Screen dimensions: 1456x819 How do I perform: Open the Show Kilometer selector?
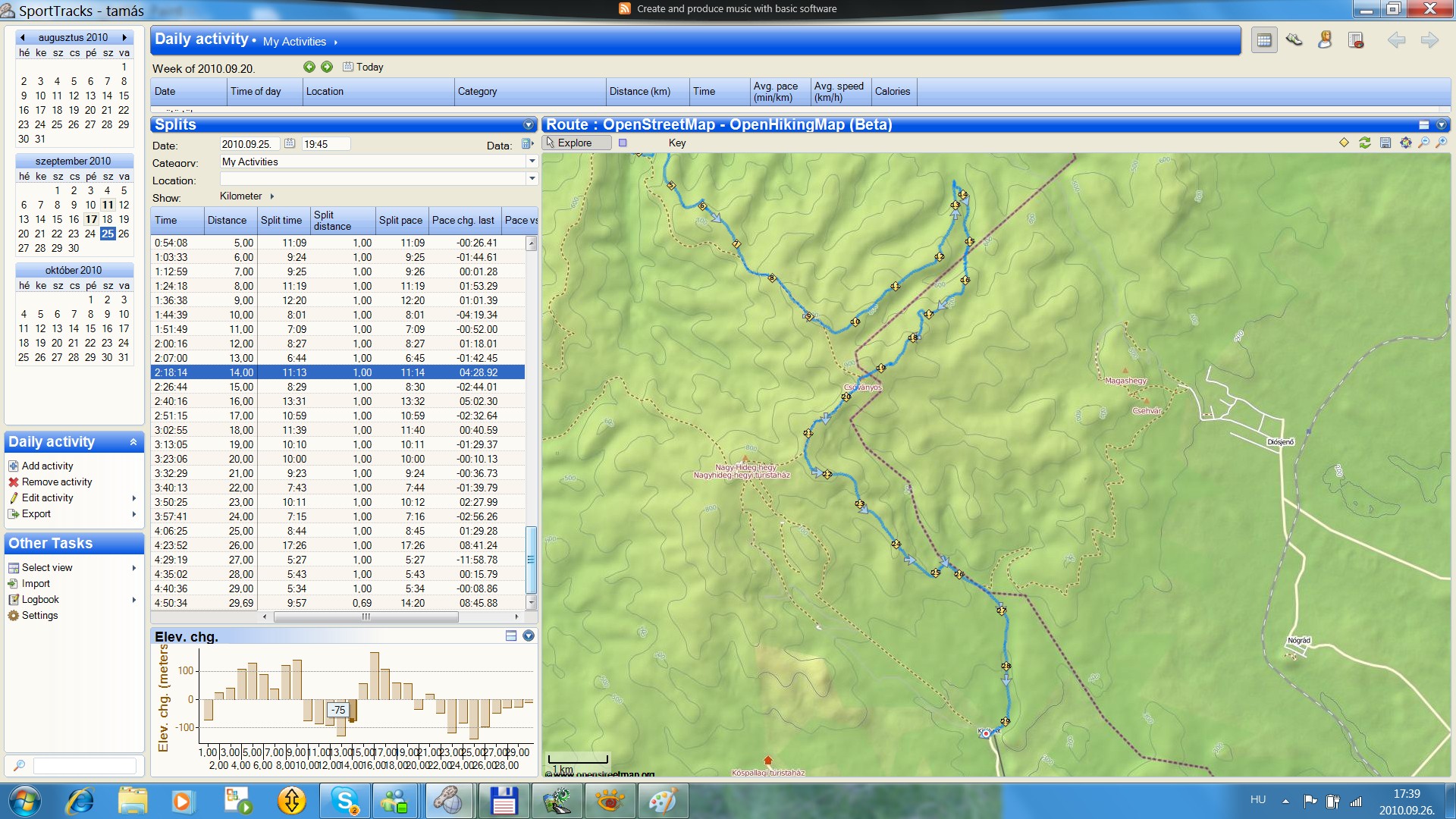click(x=246, y=196)
